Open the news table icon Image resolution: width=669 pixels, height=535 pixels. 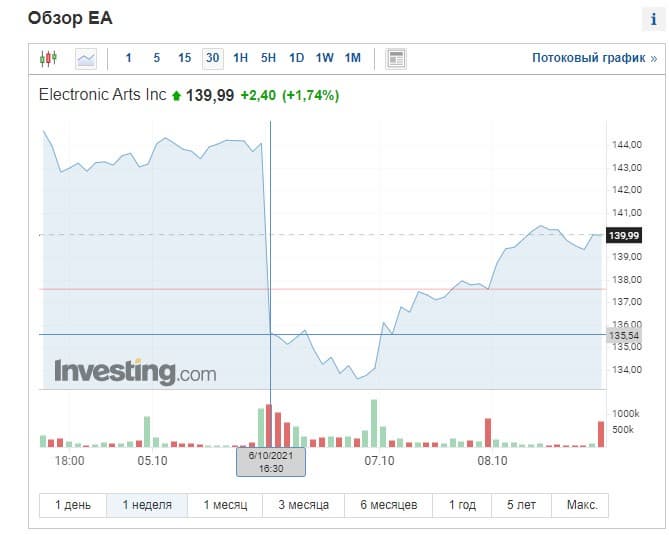coord(396,58)
